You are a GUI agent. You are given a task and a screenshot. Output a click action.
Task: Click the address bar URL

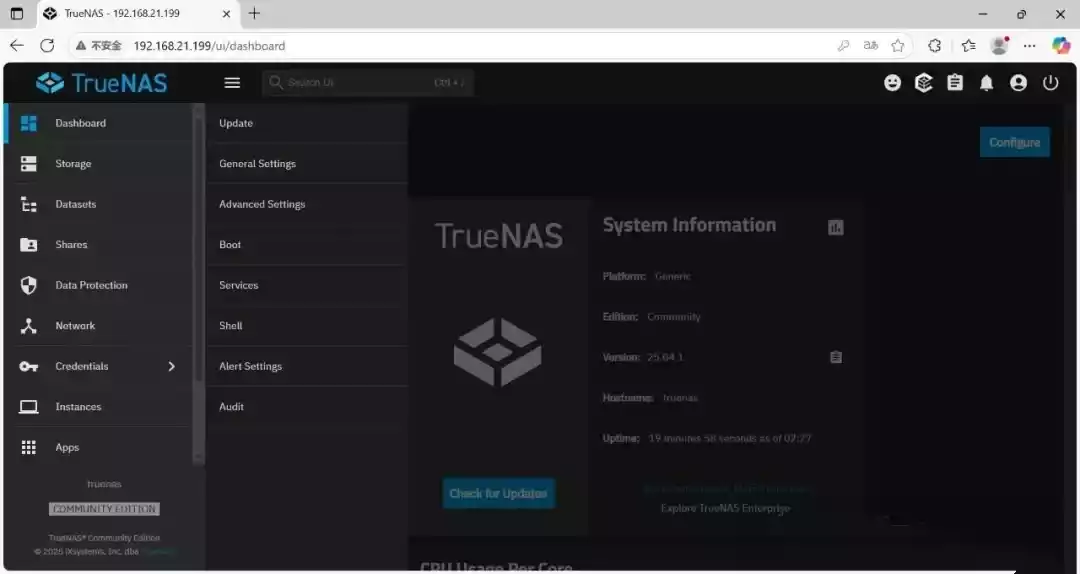(x=209, y=46)
